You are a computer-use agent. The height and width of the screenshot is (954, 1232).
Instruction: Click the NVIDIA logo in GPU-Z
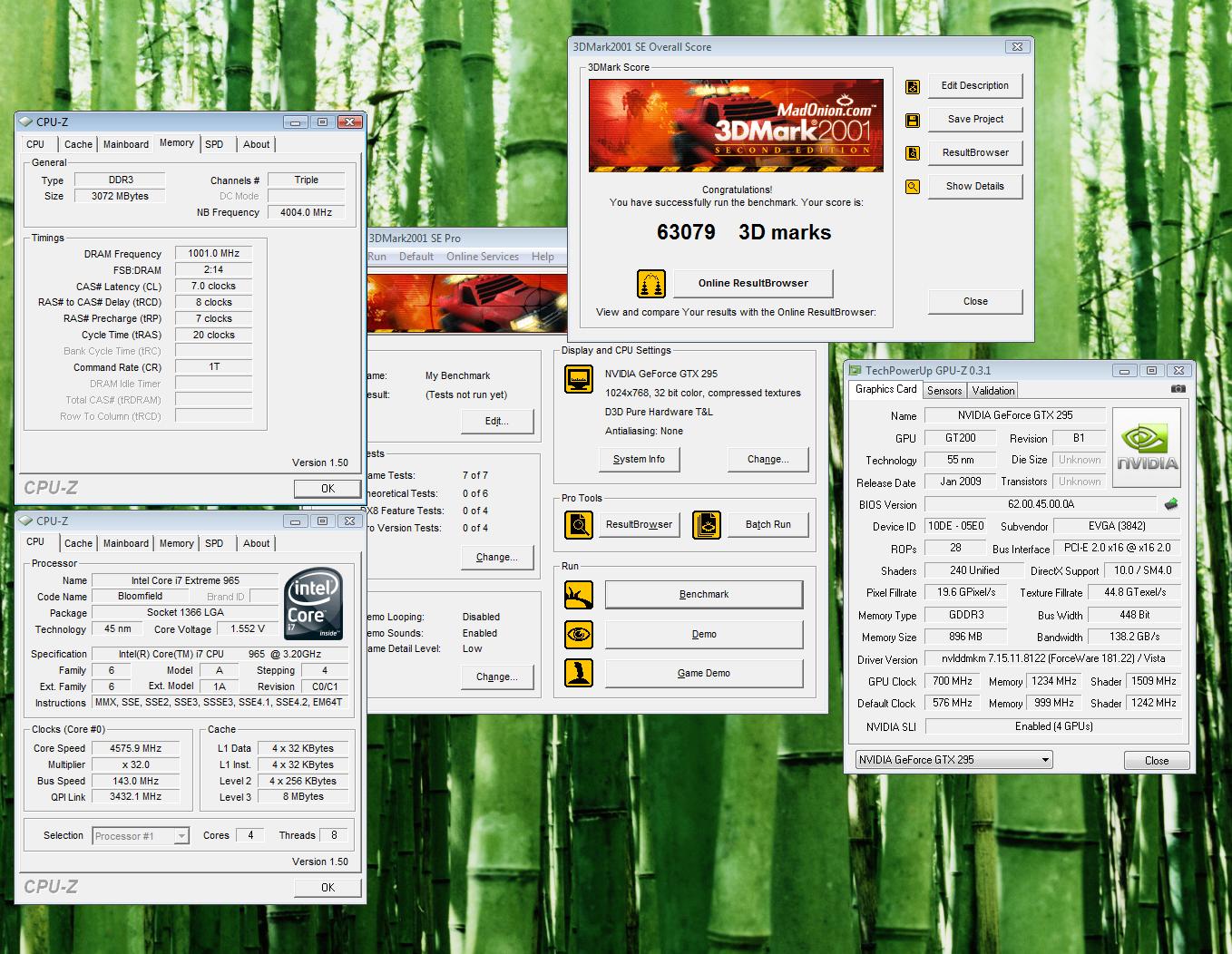[x=1147, y=448]
